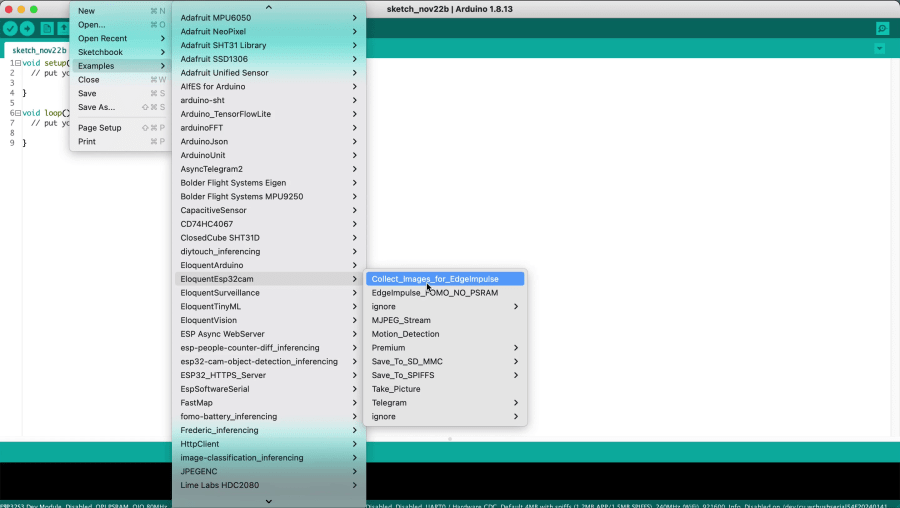Viewport: 900px width, 508px height.
Task: Open Adafruit Unified Sensor examples
Action: coord(269,73)
